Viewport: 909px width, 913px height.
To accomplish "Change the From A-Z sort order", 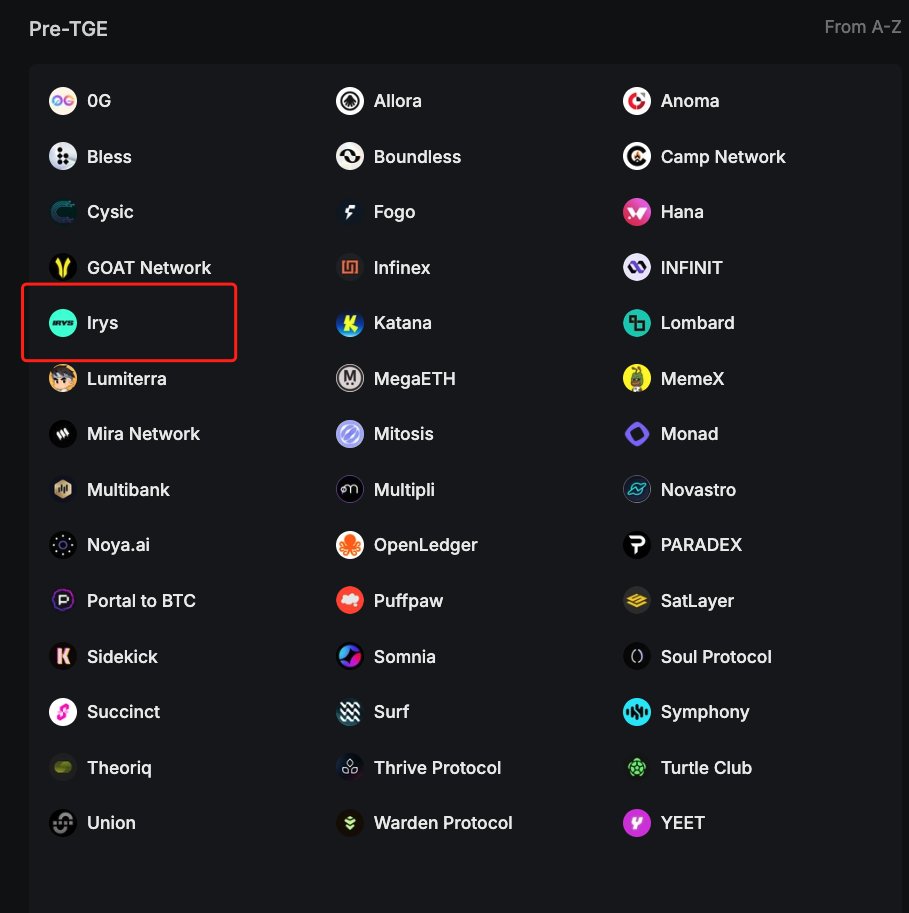I will pyautogui.click(x=862, y=27).
